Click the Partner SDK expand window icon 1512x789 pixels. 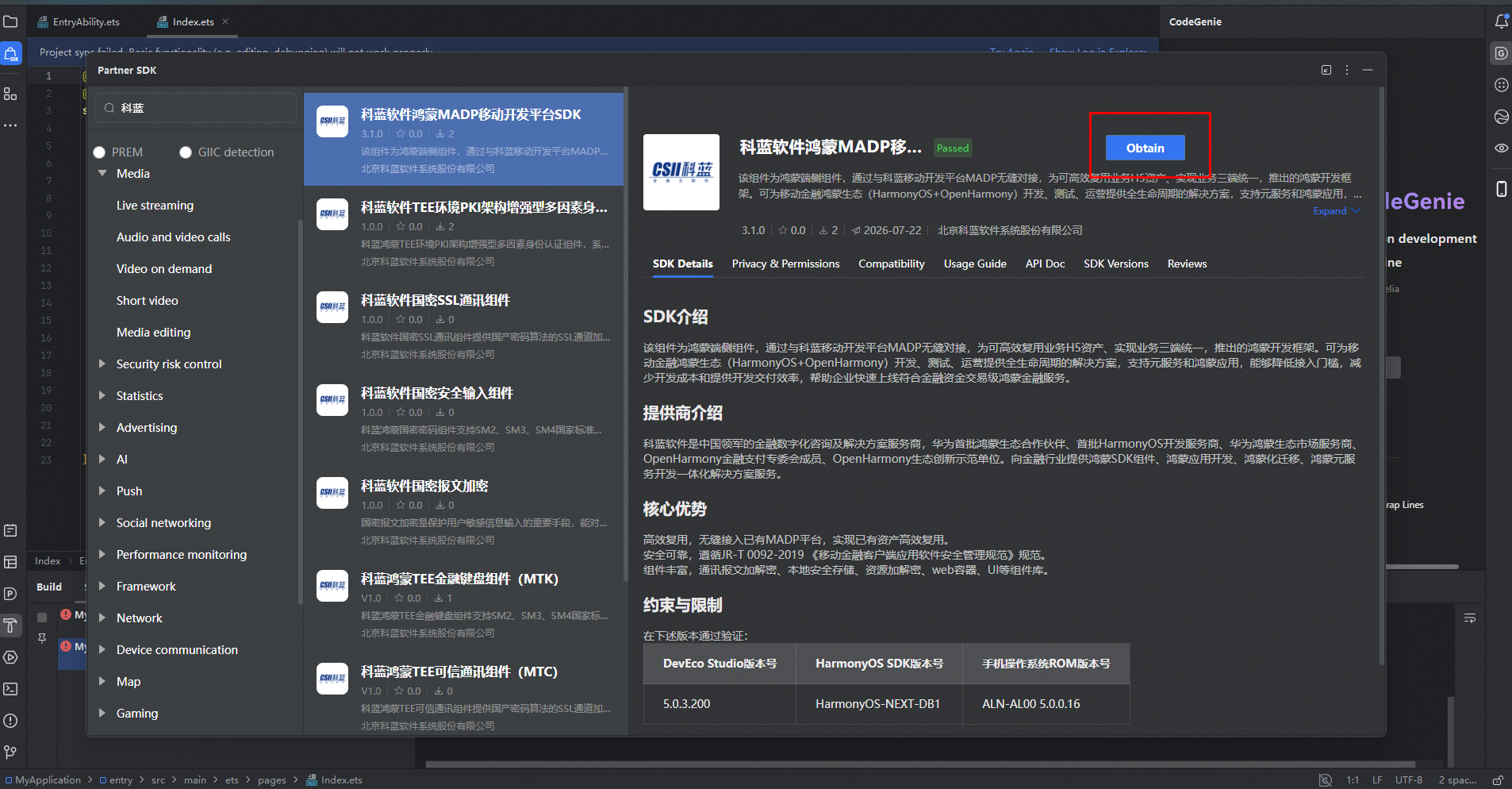pos(1326,70)
